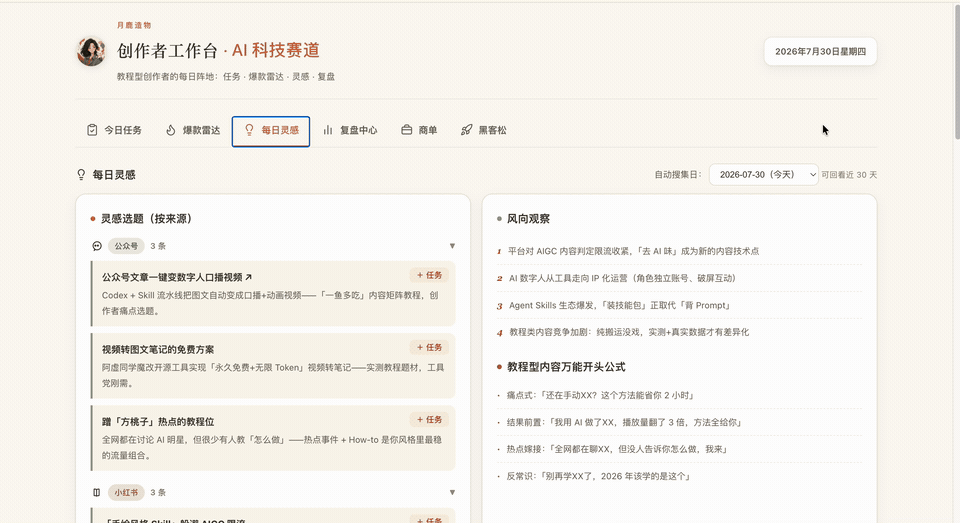
Task: Click trend item 平台对 AIGC 内容判定限流收紧
Action: click(x=679, y=251)
